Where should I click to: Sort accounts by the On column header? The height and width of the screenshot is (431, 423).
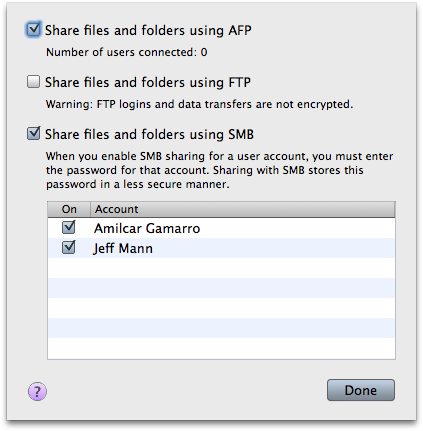[x=69, y=209]
